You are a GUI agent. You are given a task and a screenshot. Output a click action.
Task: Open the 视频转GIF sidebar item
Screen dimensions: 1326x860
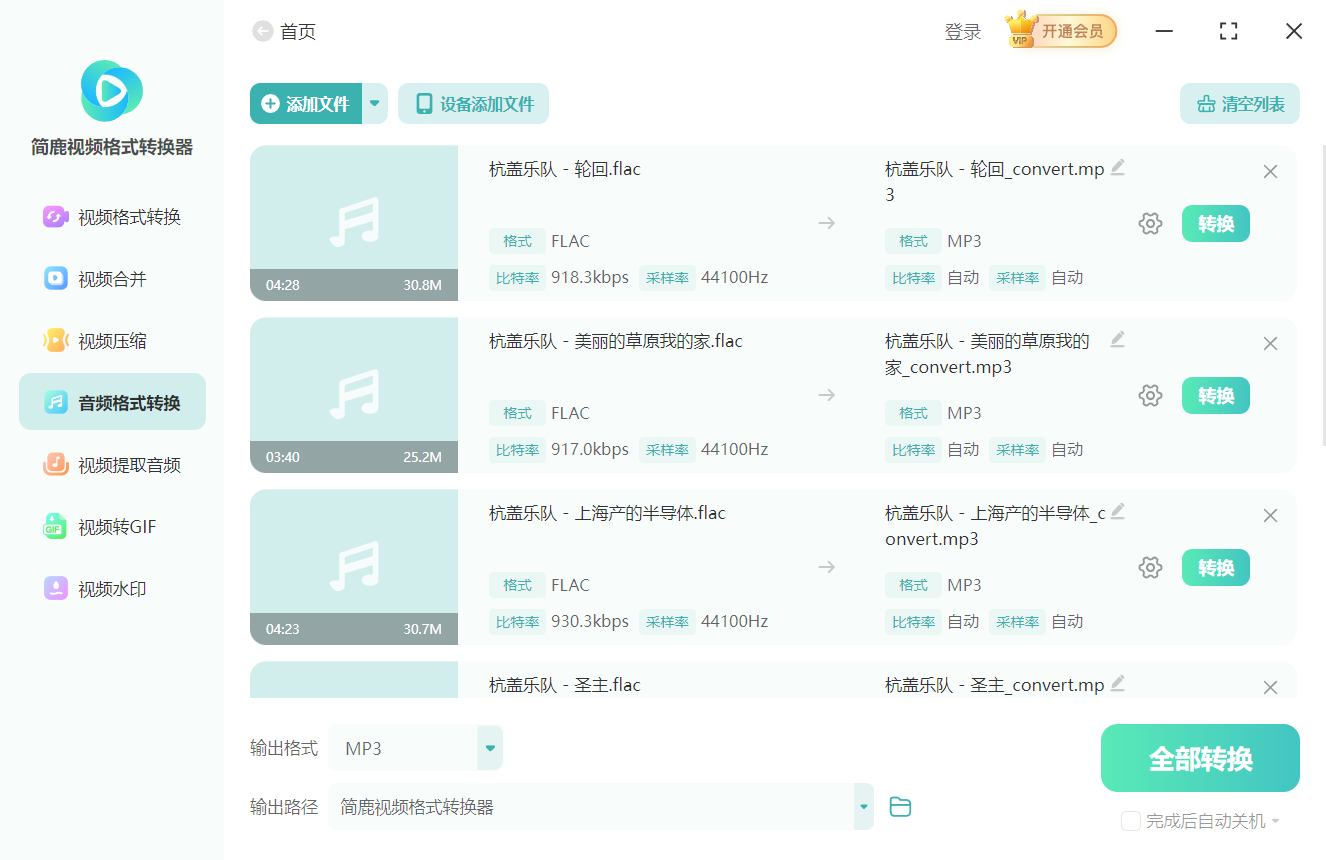[x=112, y=527]
